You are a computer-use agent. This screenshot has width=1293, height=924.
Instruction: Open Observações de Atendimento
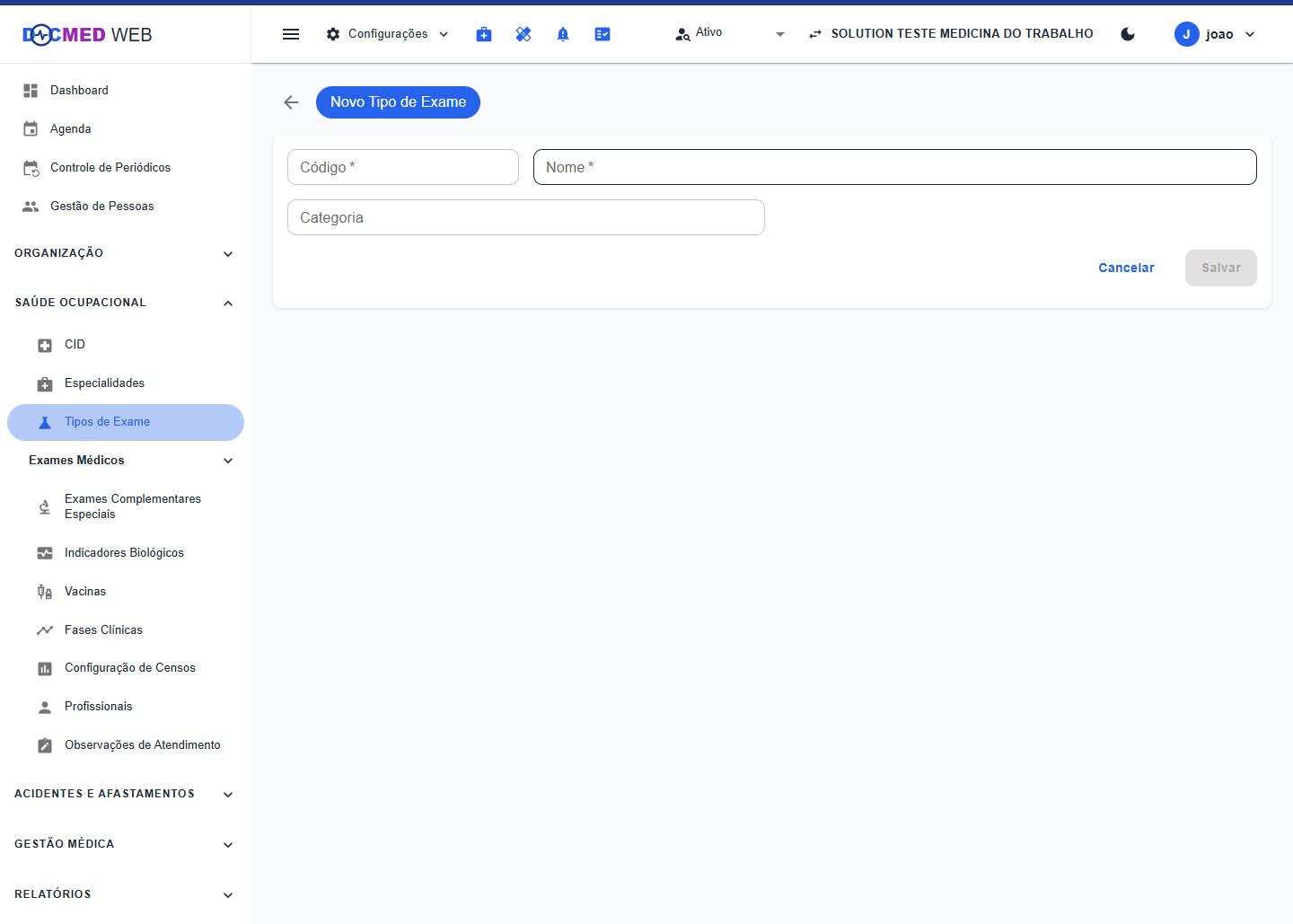126,745
